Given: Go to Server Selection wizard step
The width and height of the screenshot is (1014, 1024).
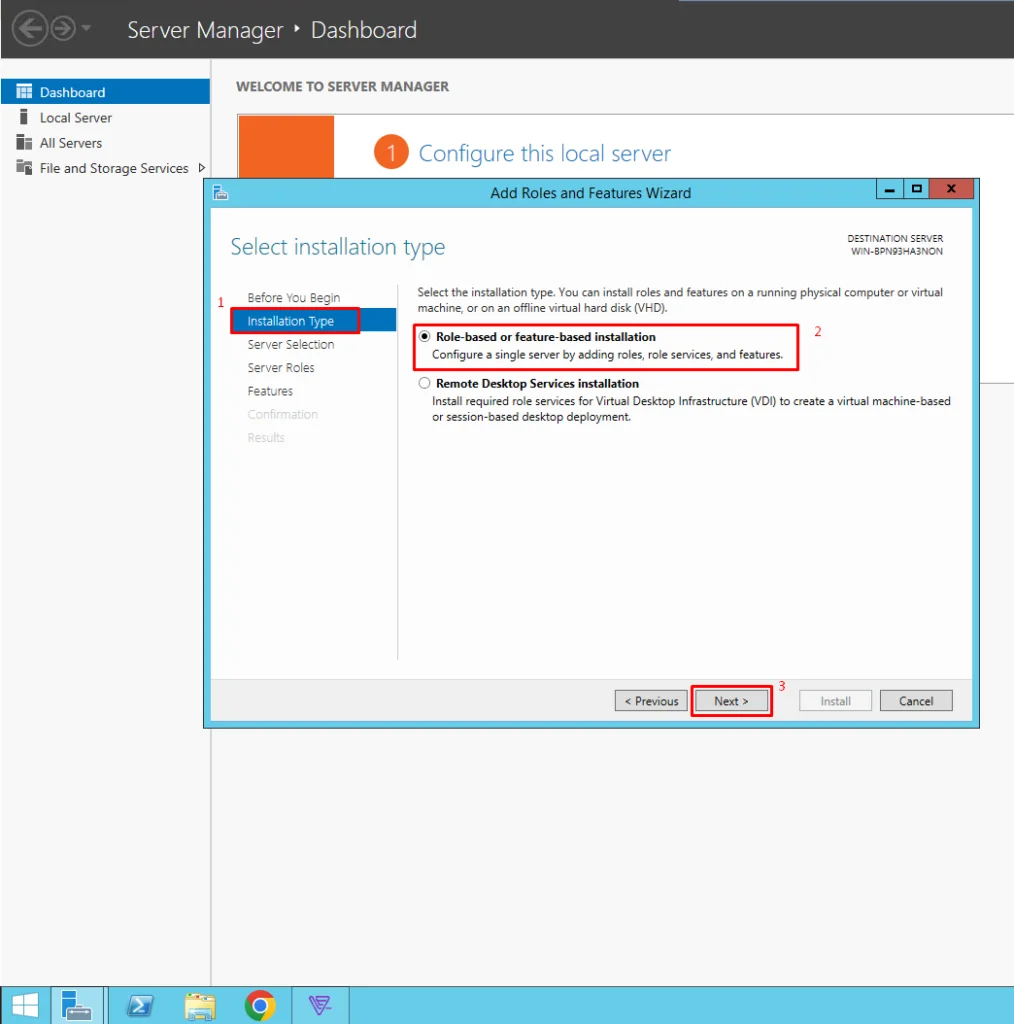Looking at the screenshot, I should pyautogui.click(x=291, y=344).
